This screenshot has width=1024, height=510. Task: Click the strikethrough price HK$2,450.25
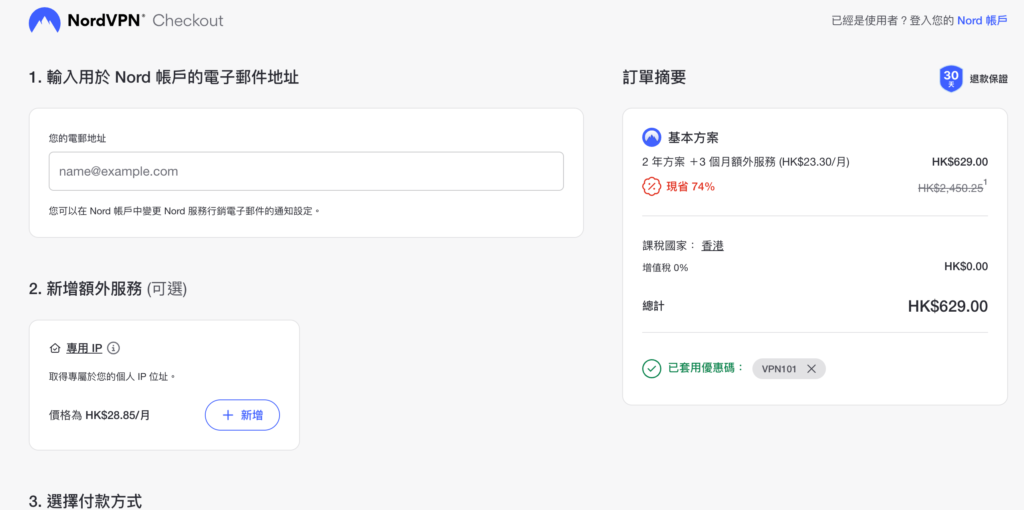pyautogui.click(x=949, y=187)
